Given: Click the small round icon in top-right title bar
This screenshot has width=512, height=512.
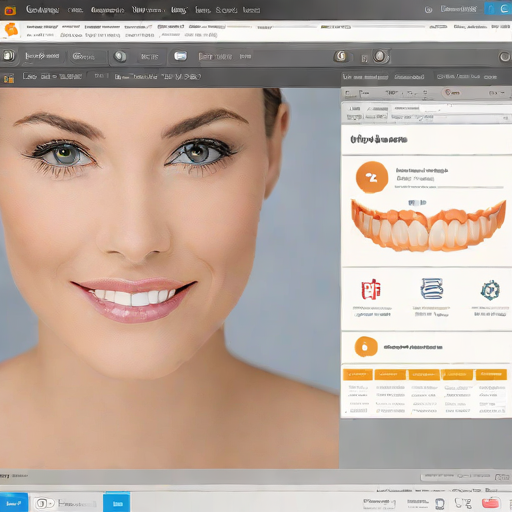Looking at the screenshot, I should click(428, 10).
